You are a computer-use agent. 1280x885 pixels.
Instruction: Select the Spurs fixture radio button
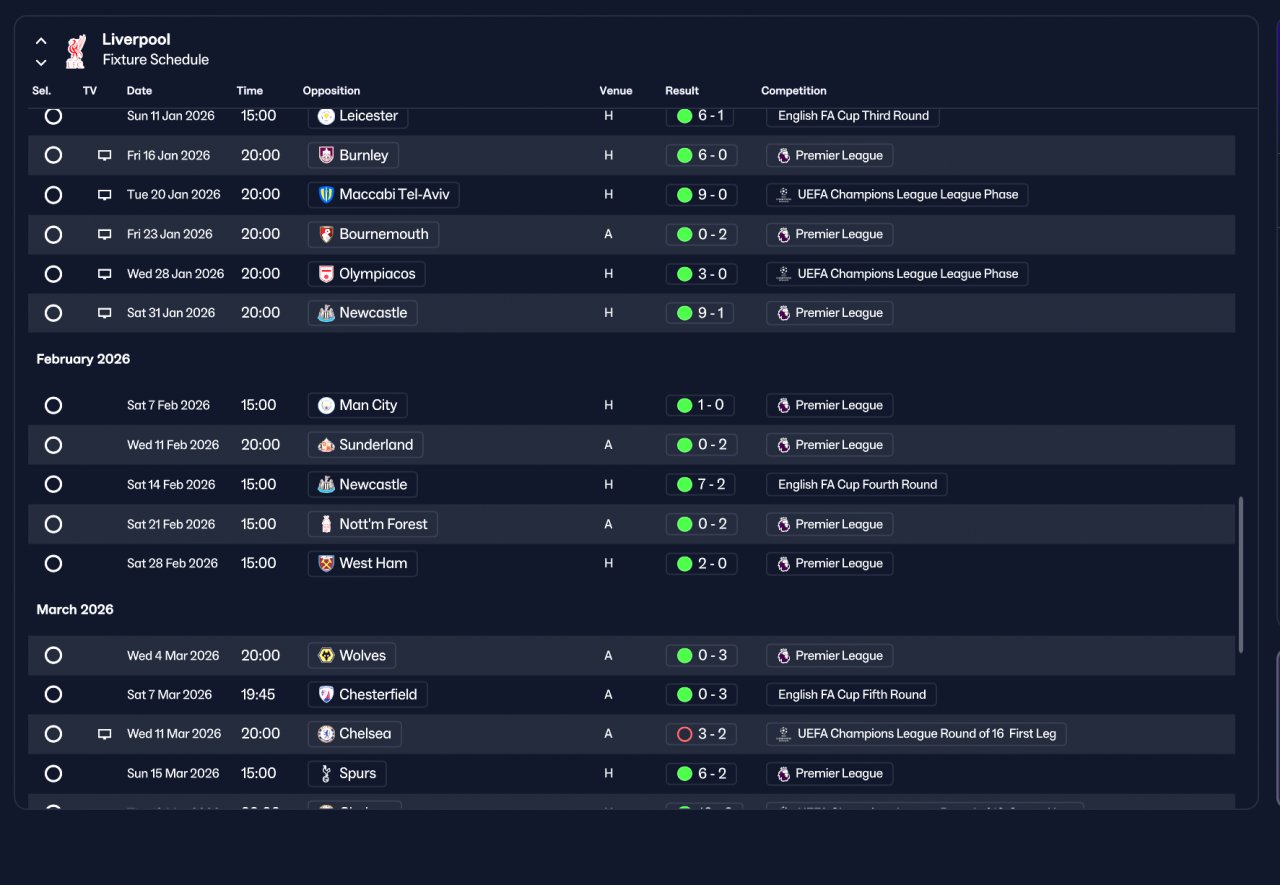coord(53,774)
